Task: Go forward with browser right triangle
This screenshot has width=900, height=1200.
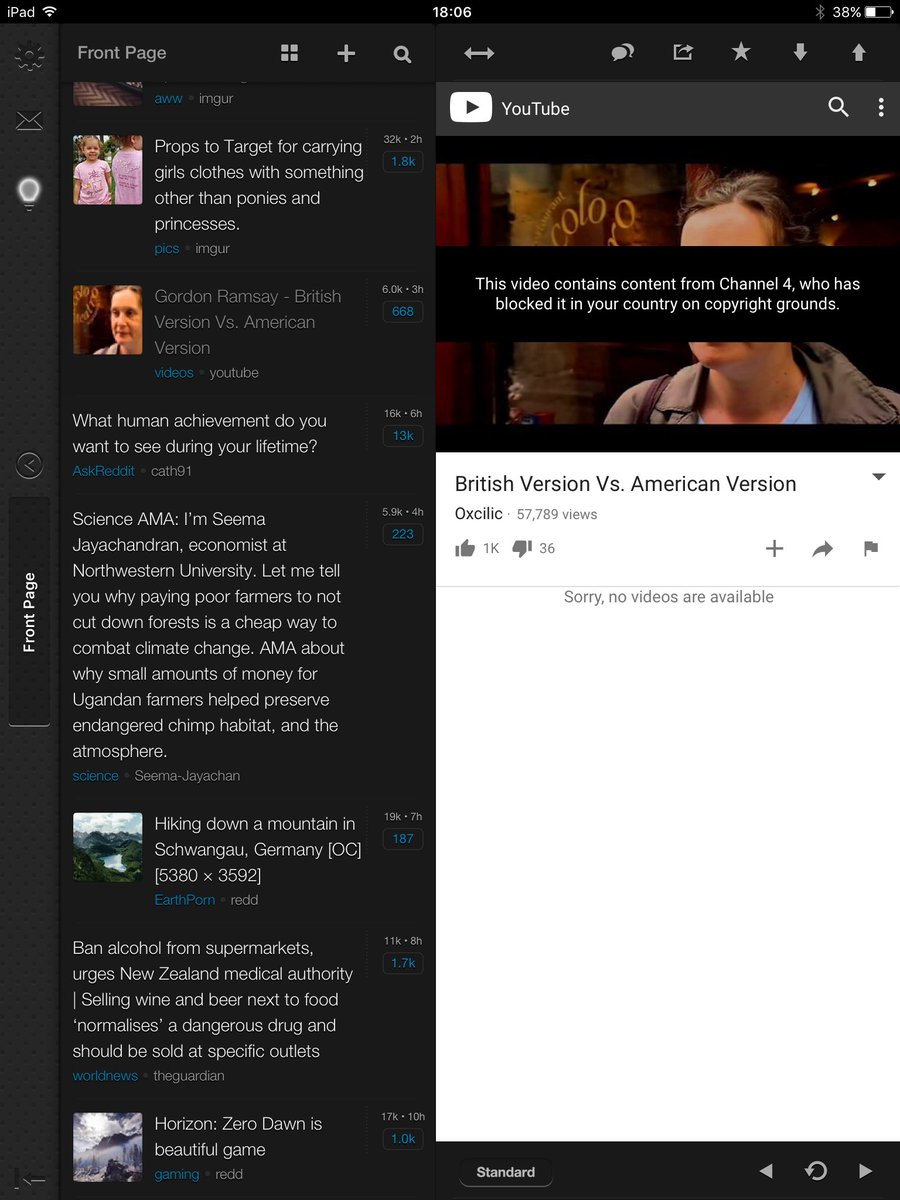Action: point(866,1171)
